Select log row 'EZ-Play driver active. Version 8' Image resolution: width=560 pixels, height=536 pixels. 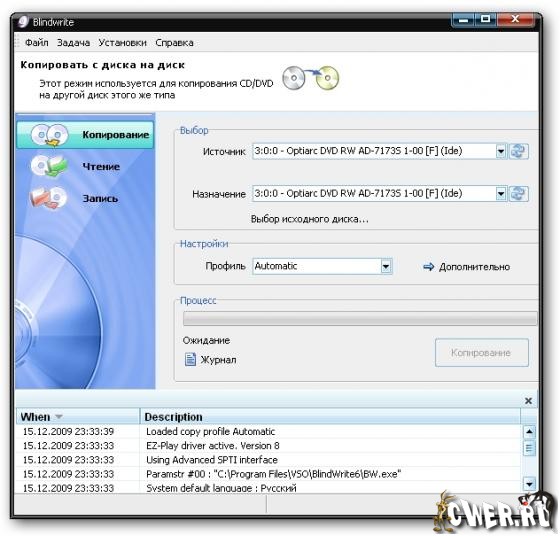(x=269, y=446)
